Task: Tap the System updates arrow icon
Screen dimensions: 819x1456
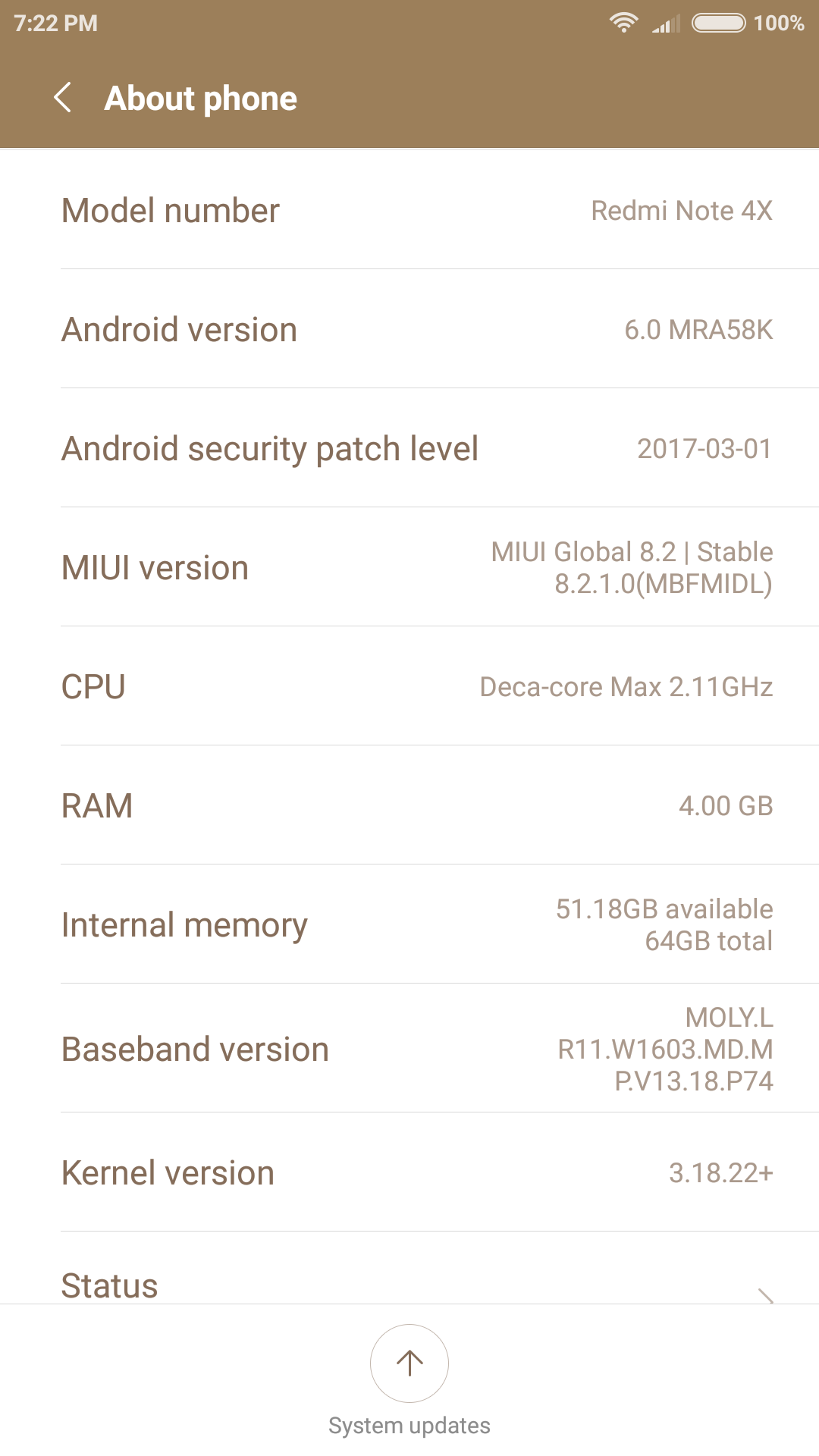Action: point(409,1363)
